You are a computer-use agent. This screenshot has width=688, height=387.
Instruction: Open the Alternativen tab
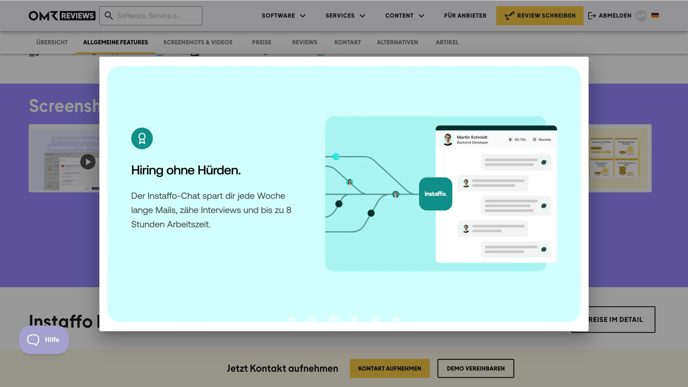(x=398, y=42)
